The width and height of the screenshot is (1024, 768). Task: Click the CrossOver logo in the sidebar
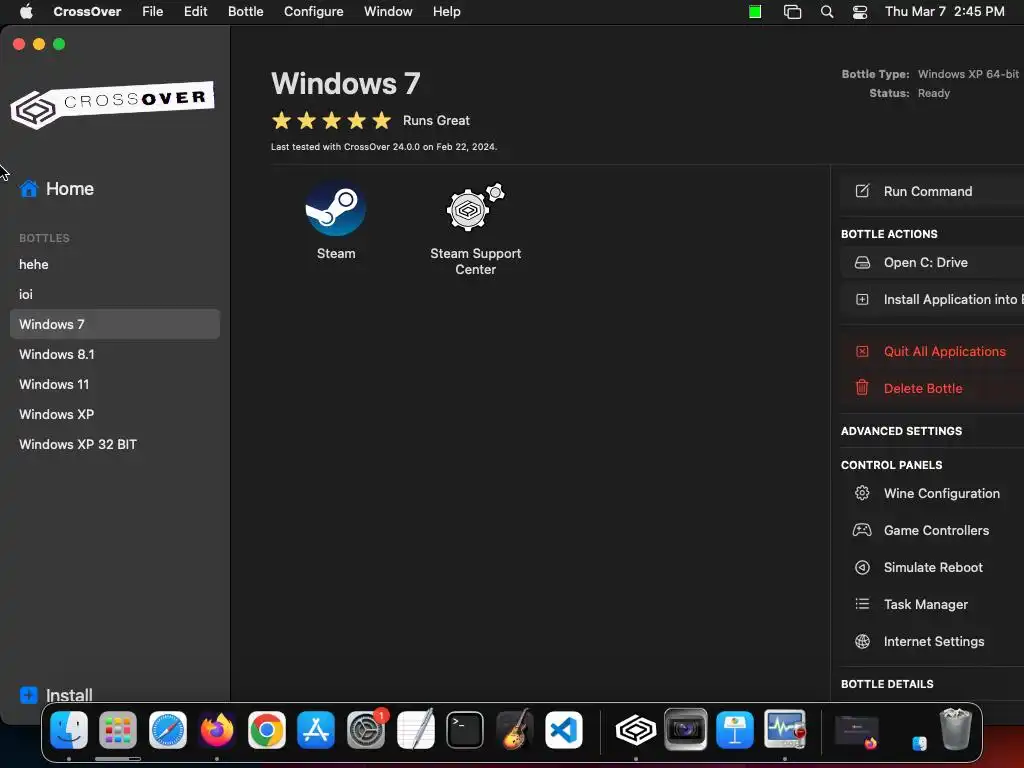pos(112,104)
